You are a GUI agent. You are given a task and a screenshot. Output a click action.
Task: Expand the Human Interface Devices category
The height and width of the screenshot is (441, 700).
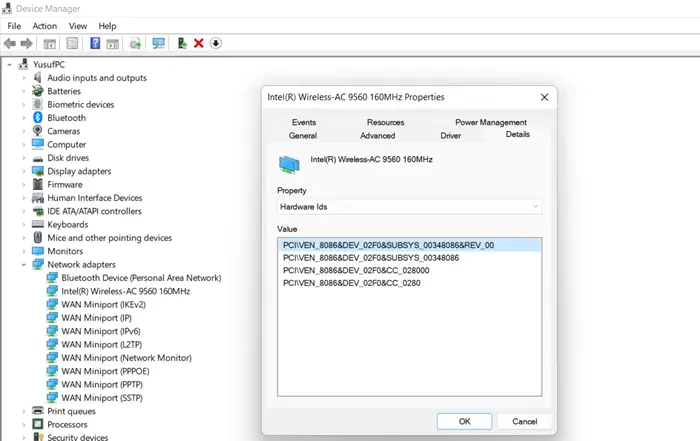[x=24, y=198]
